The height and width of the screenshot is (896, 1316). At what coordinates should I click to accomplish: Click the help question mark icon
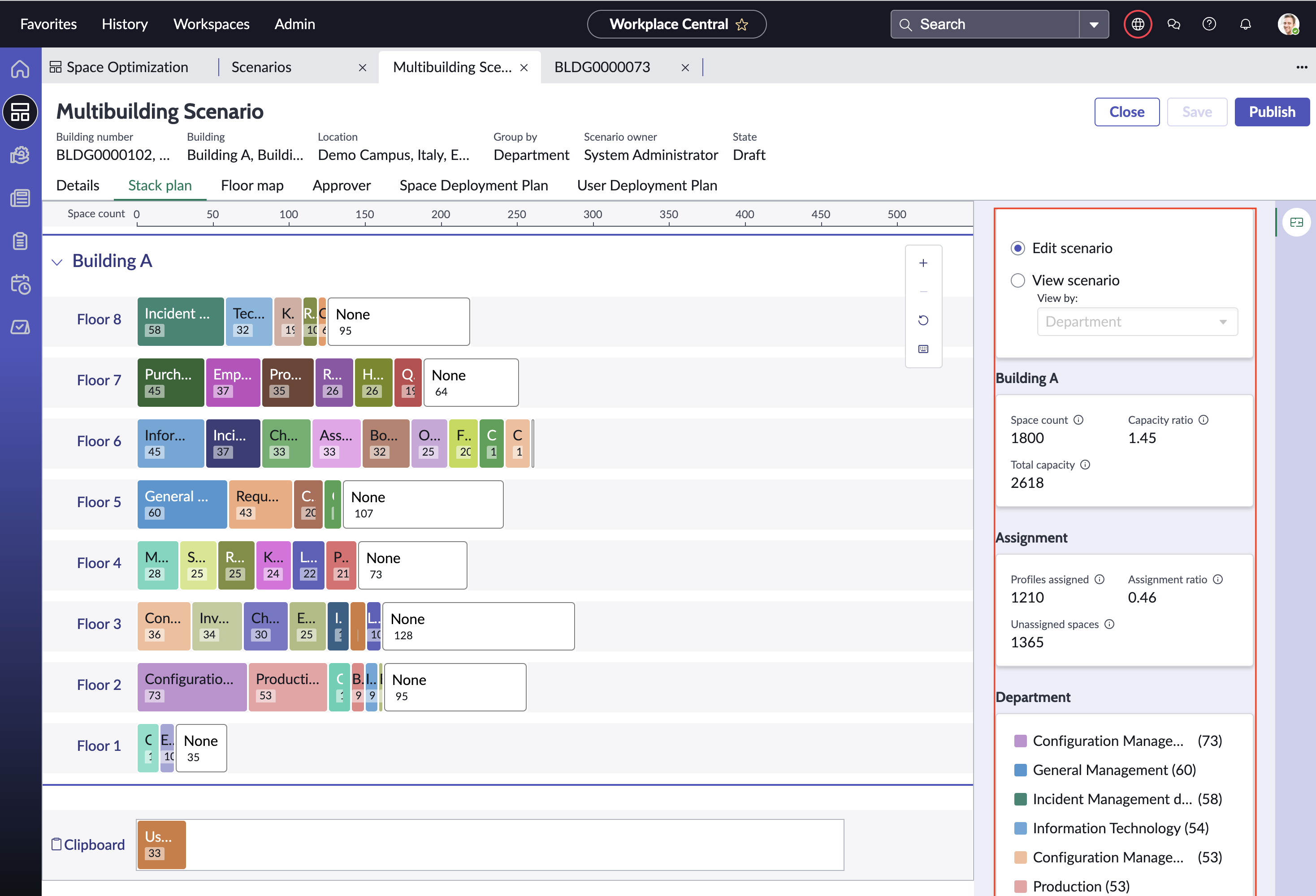coord(1209,24)
